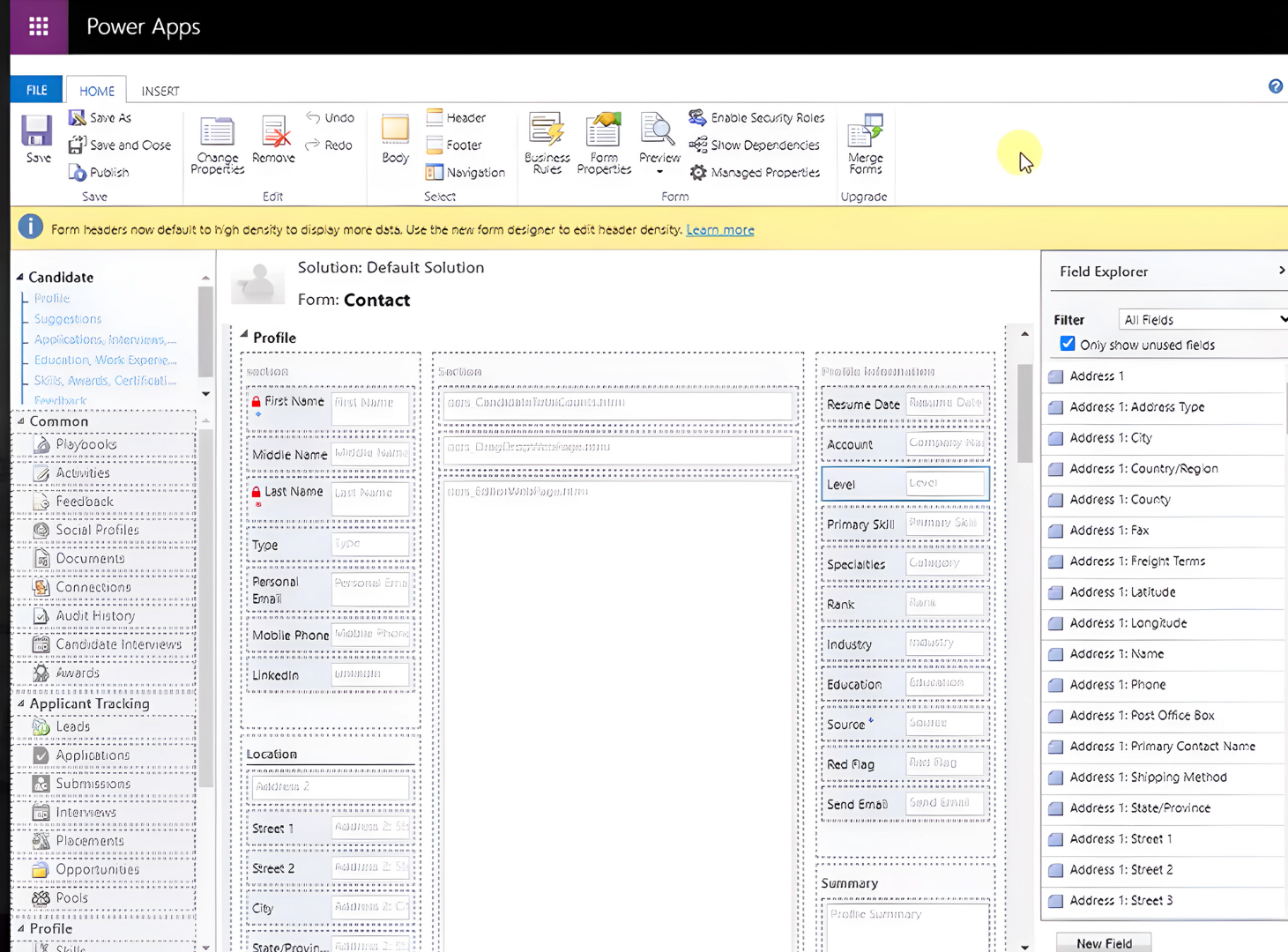Select the Body area

[395, 139]
